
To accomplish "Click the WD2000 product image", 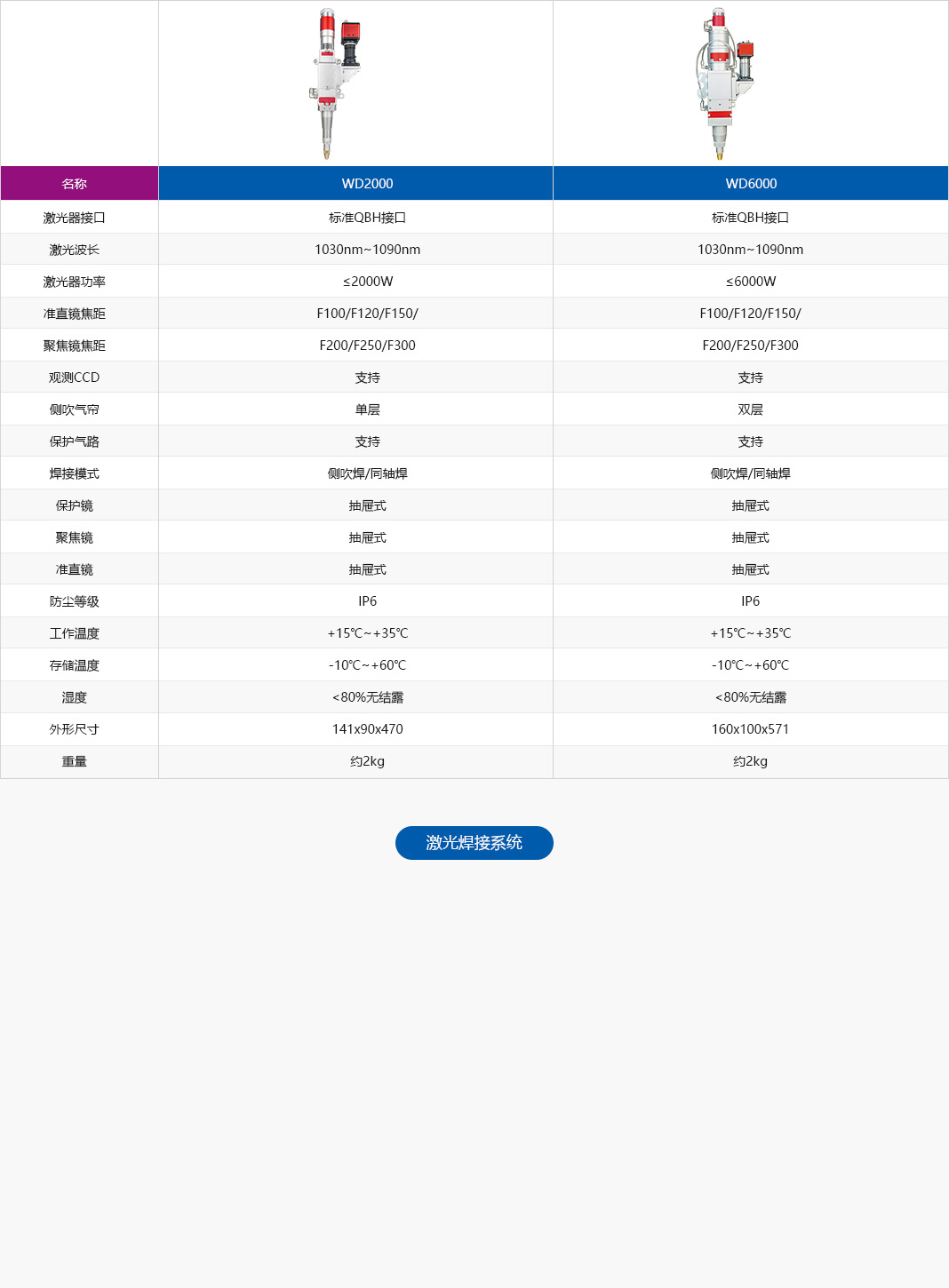I will pos(337,83).
